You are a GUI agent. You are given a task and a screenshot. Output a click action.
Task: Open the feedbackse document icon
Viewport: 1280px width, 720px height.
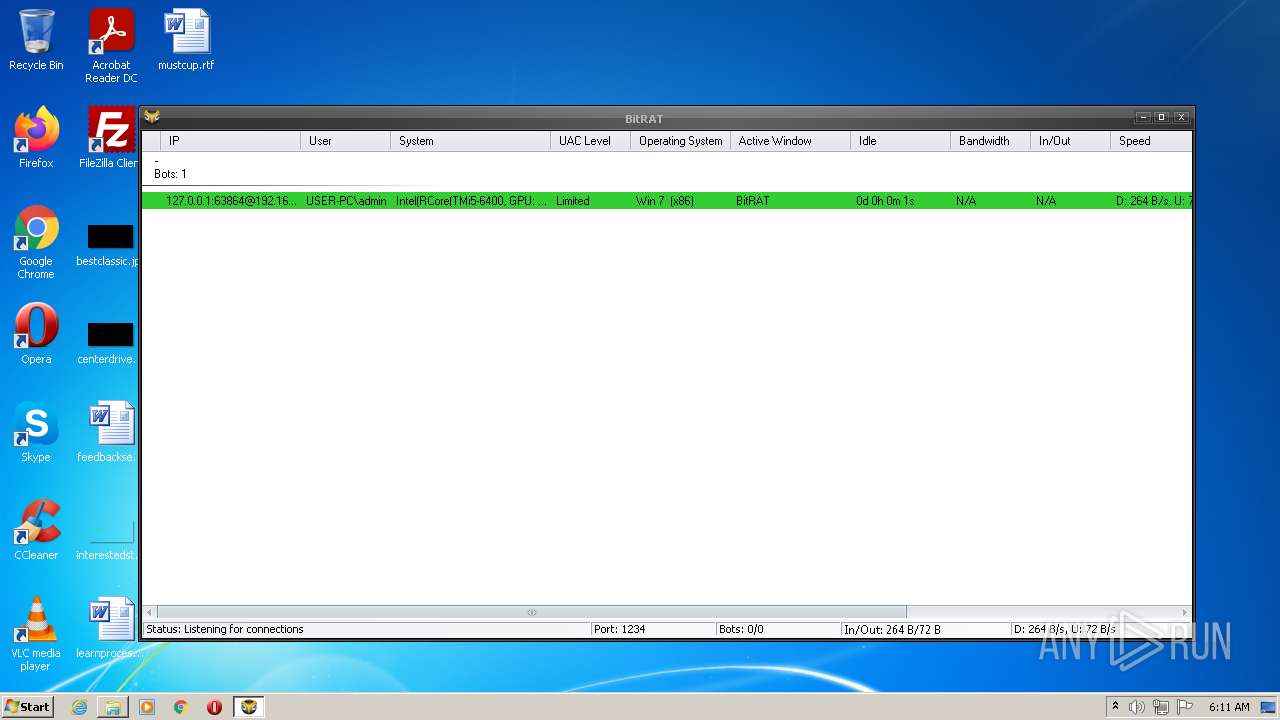[x=110, y=432]
